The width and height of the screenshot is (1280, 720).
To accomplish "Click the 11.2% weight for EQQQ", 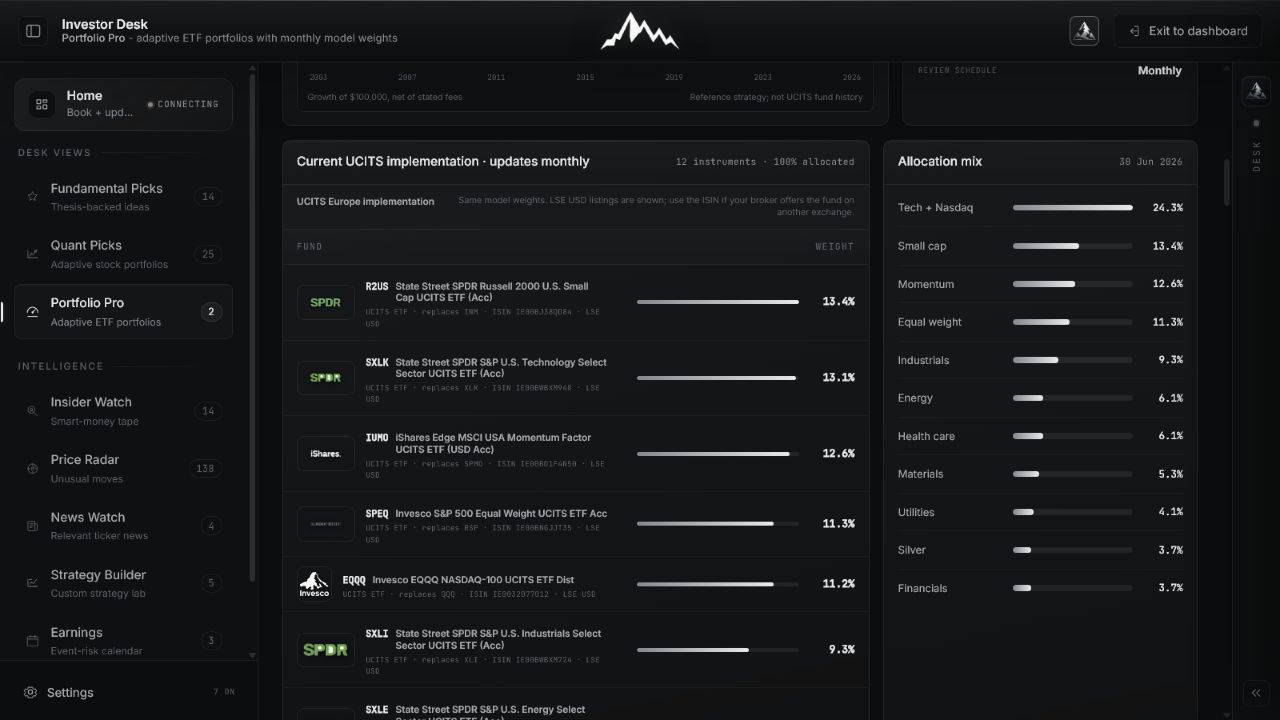I will (838, 584).
